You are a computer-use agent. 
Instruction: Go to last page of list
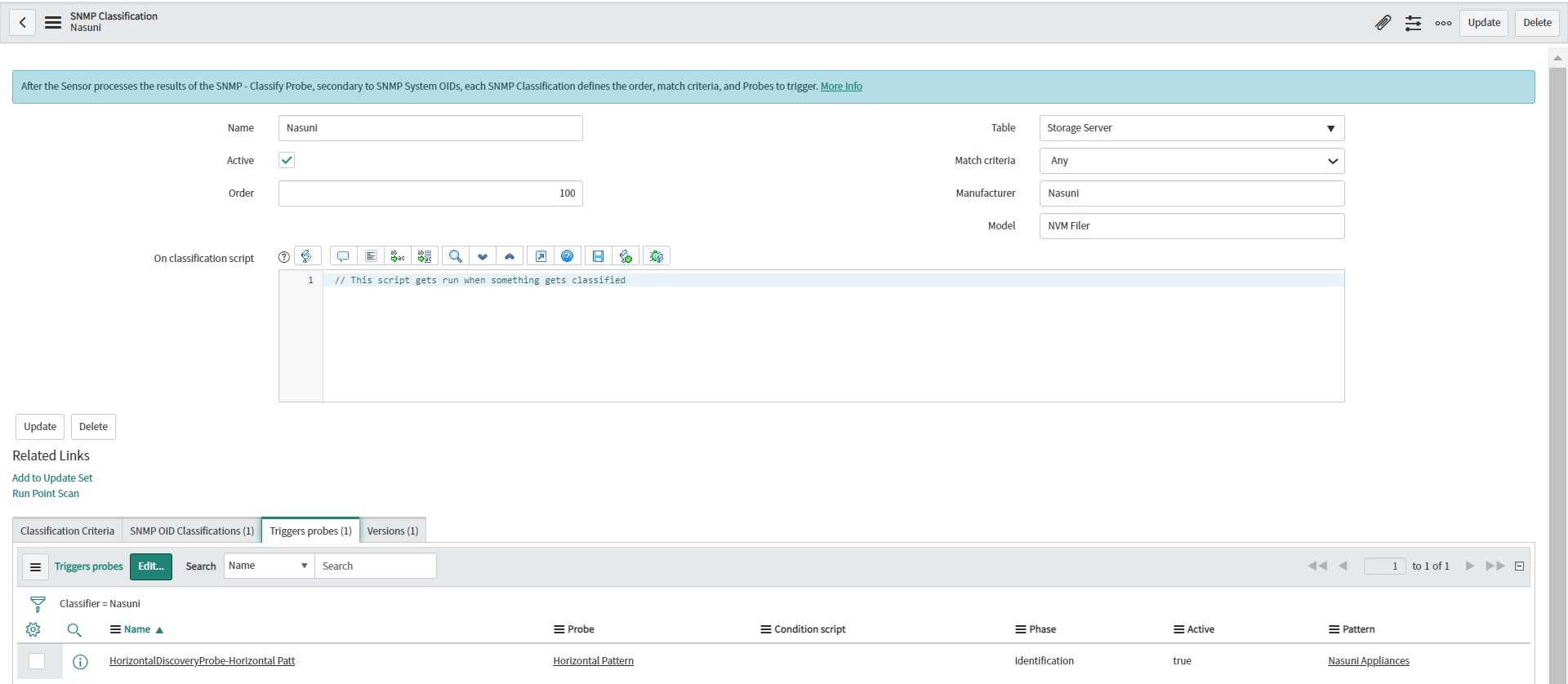[x=1495, y=566]
